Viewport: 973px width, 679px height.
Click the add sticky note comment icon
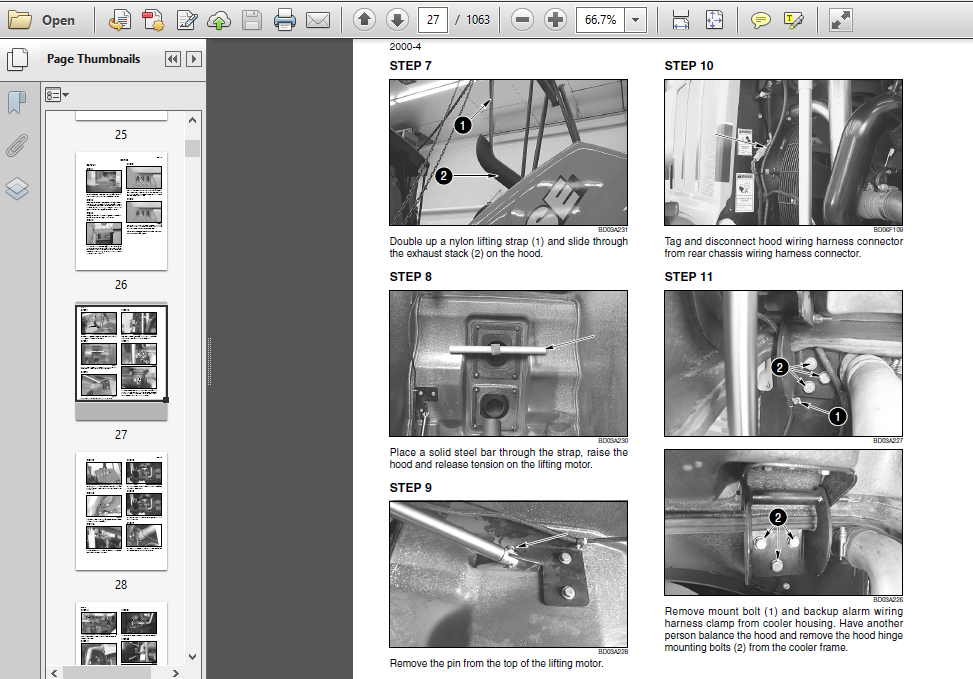point(760,20)
